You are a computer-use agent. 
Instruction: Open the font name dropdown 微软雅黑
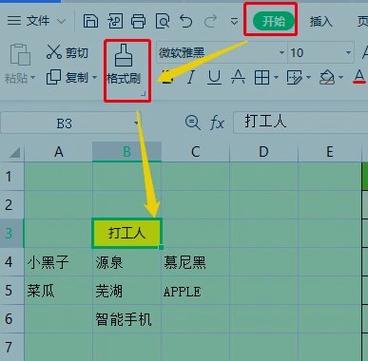[x=282, y=53]
